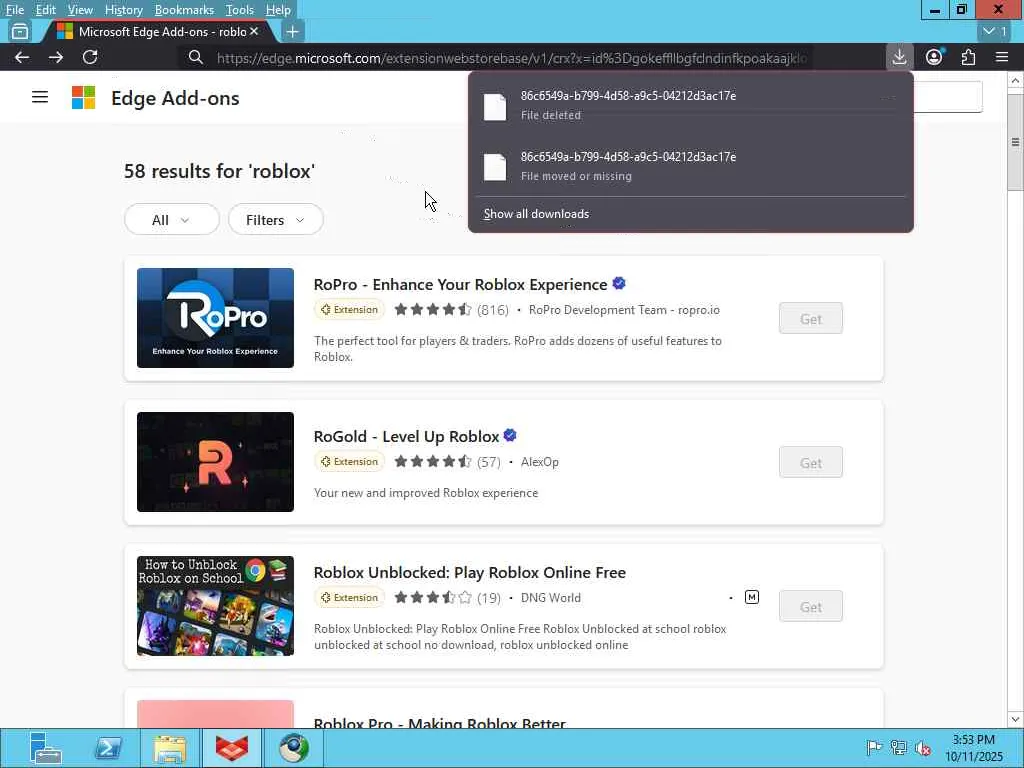The height and width of the screenshot is (768, 1024).
Task: Click the page scrollbar down arrow
Action: pos(1015,719)
